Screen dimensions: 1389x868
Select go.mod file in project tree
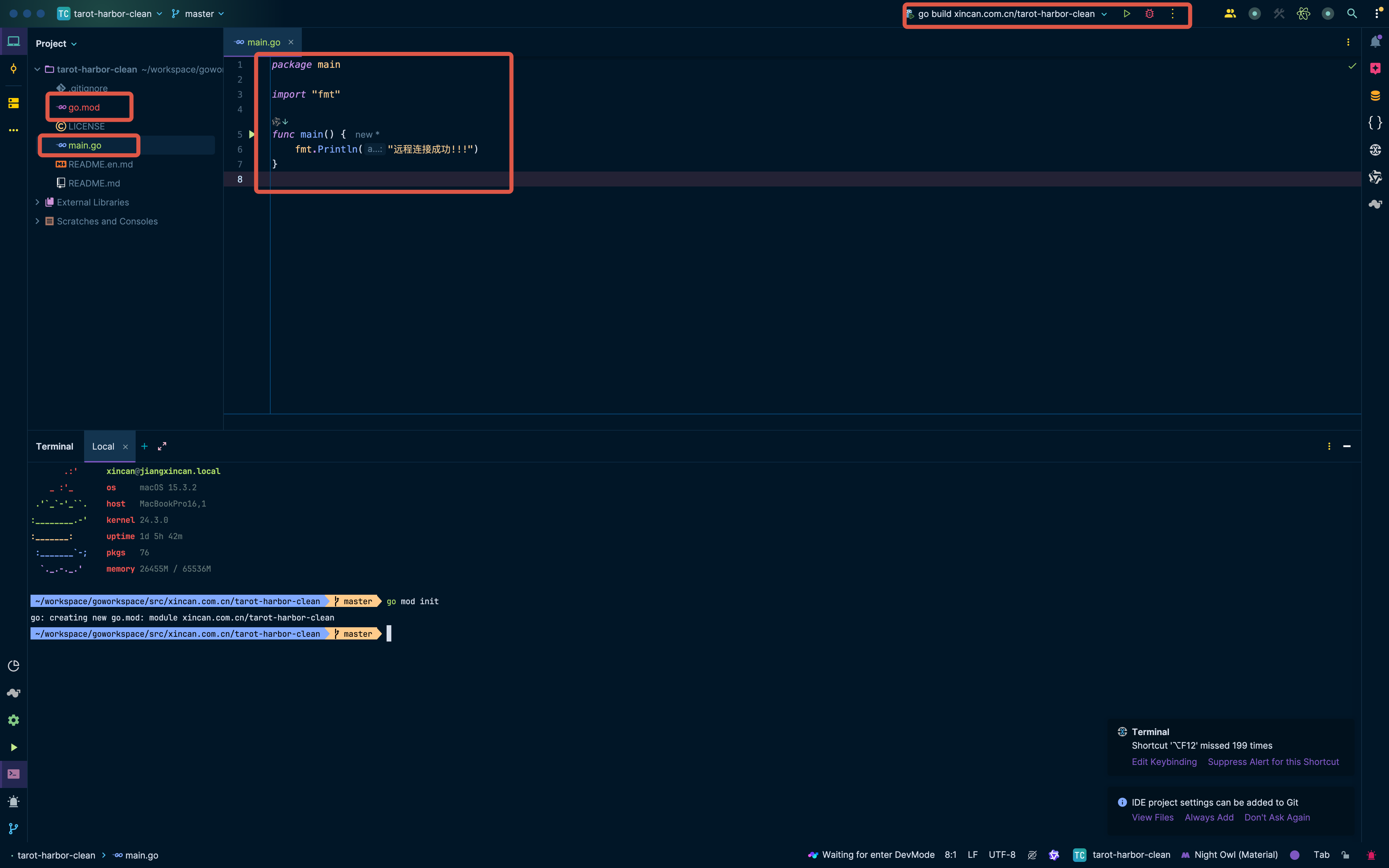click(x=84, y=107)
